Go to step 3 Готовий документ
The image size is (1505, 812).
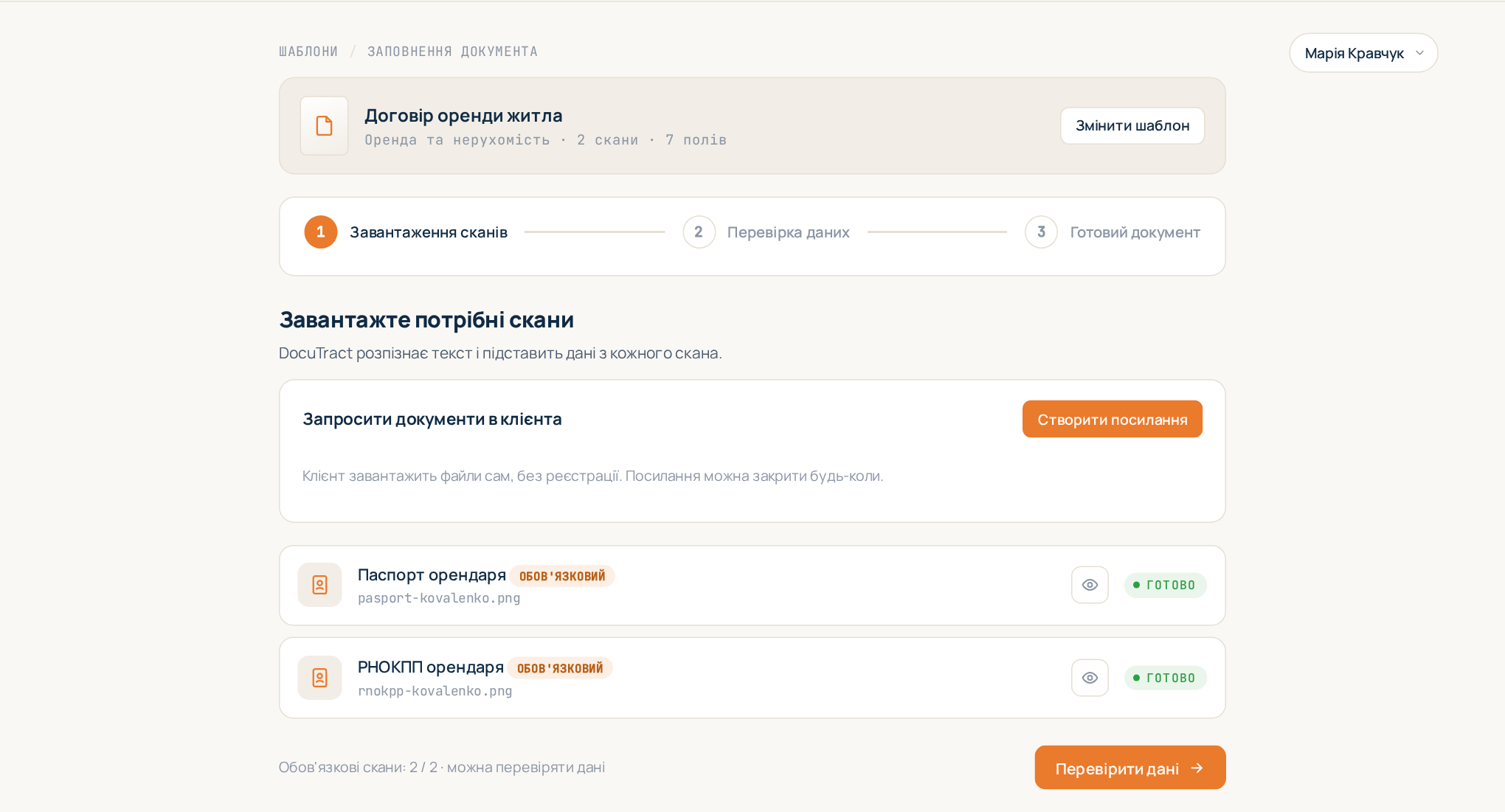1113,232
